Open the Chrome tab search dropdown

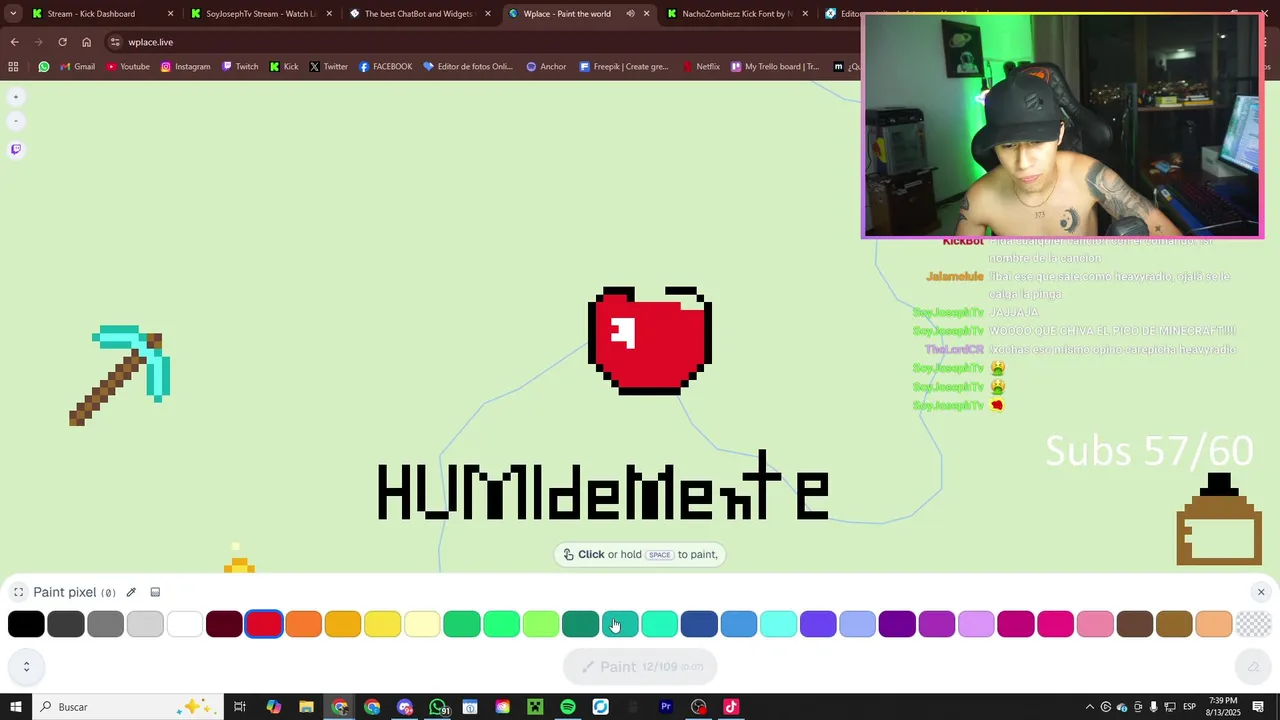[x=13, y=14]
